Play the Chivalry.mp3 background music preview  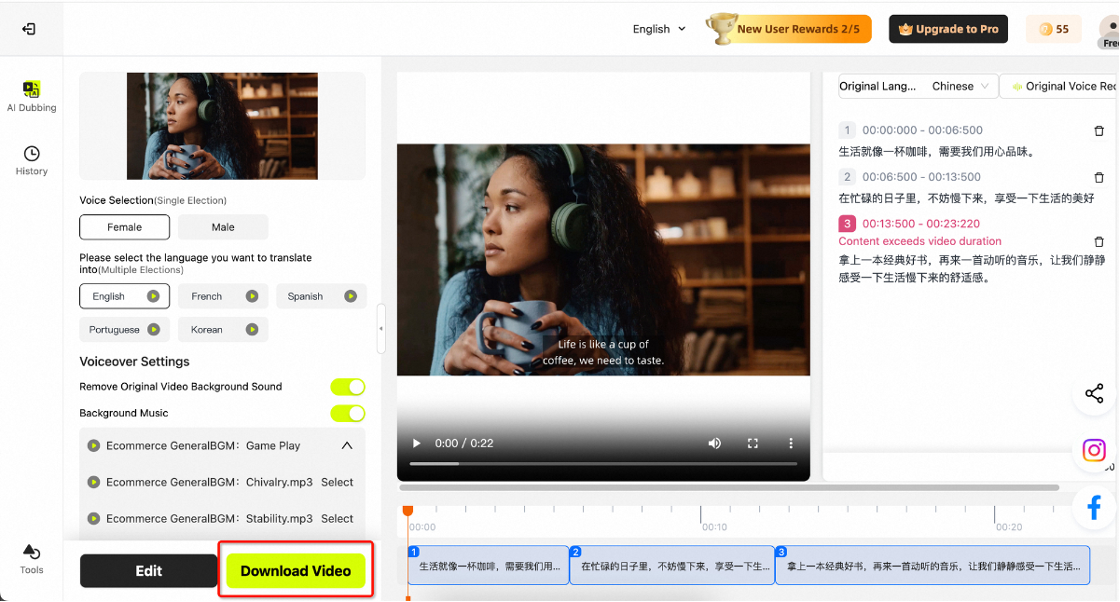[93, 482]
